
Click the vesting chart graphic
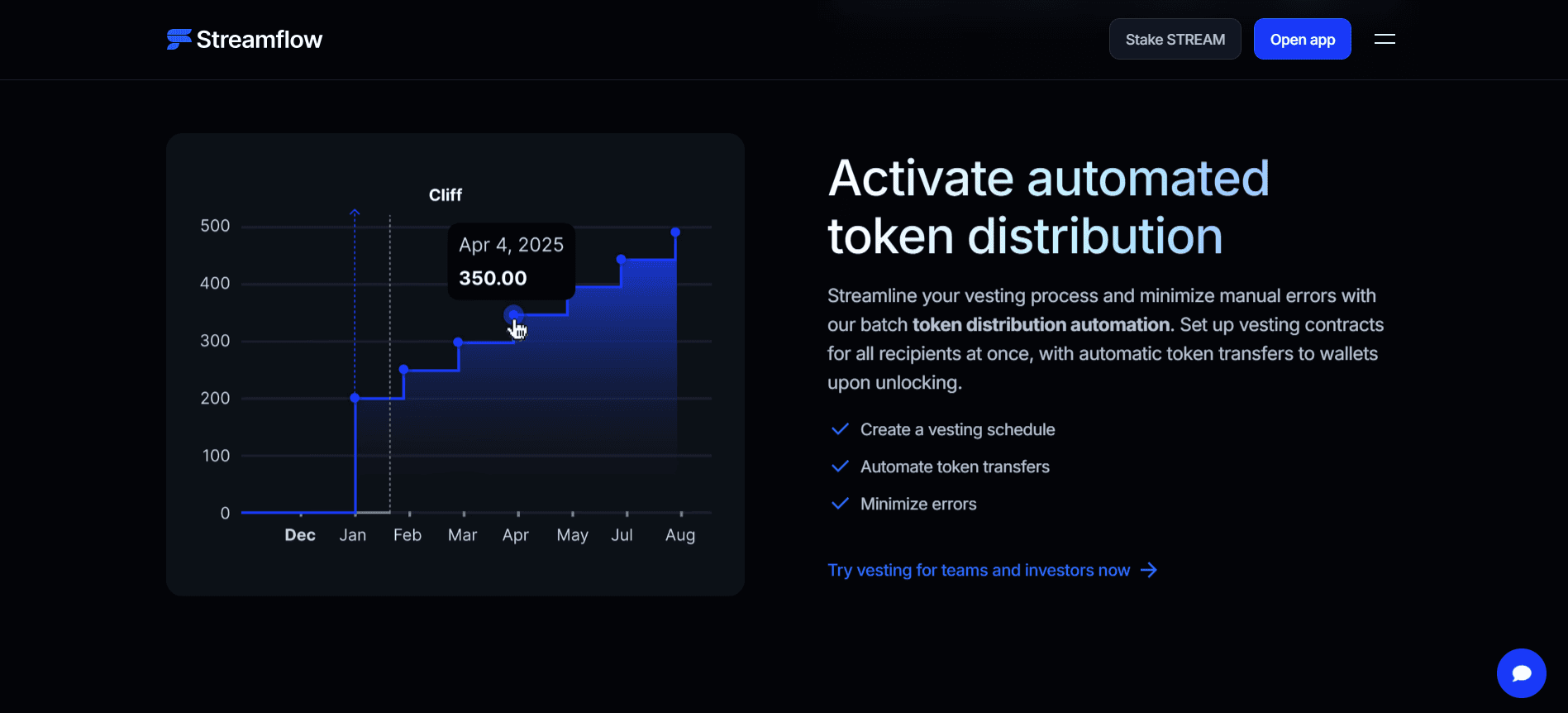click(455, 365)
